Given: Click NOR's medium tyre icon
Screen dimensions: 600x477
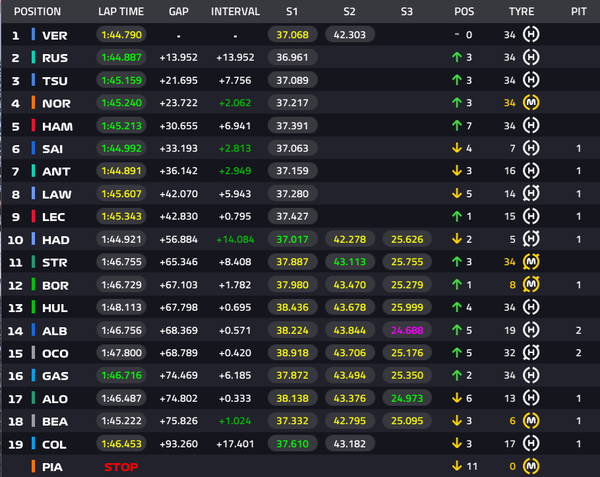Looking at the screenshot, I should point(531,103).
